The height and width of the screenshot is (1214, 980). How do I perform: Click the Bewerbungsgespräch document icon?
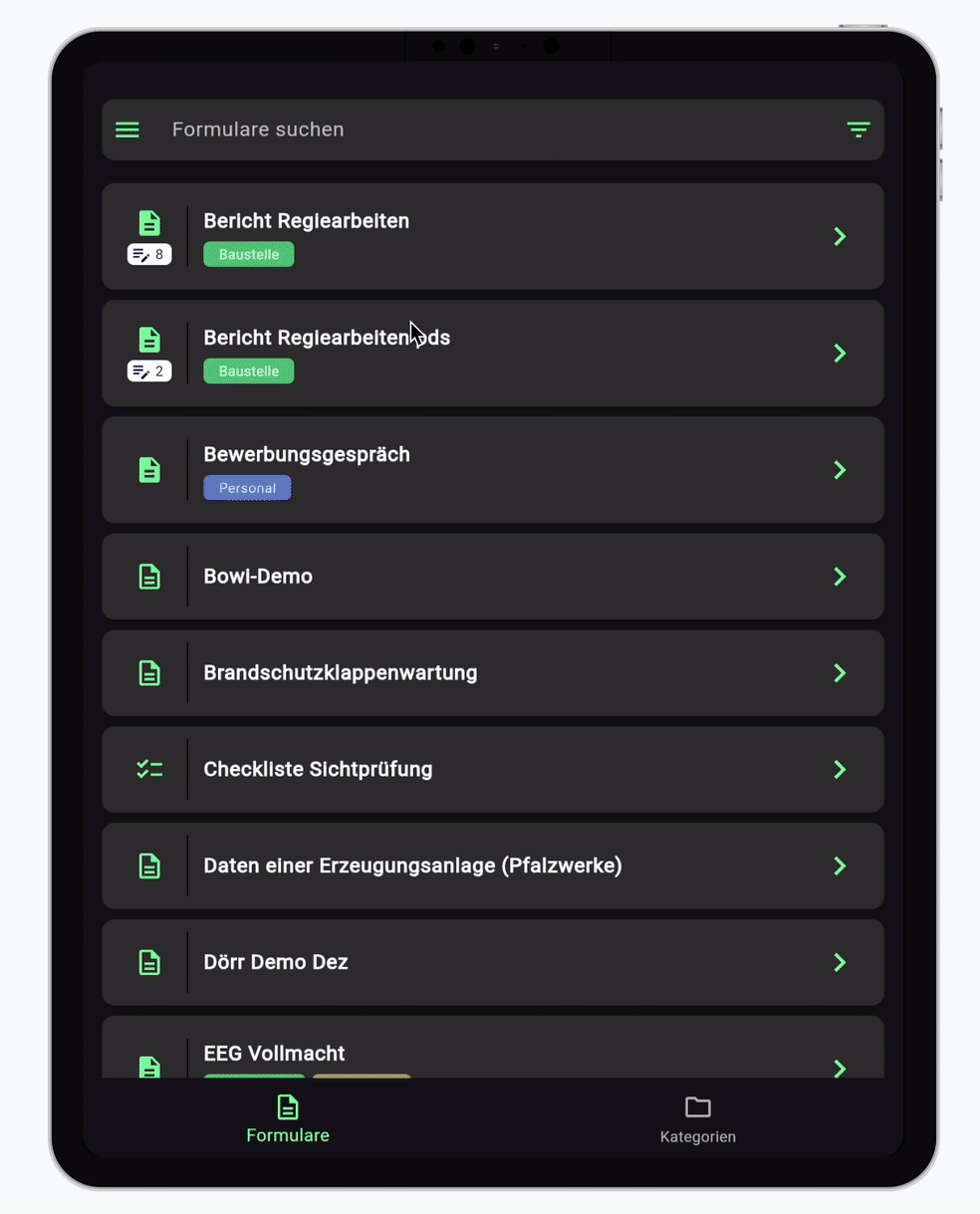[x=149, y=470]
